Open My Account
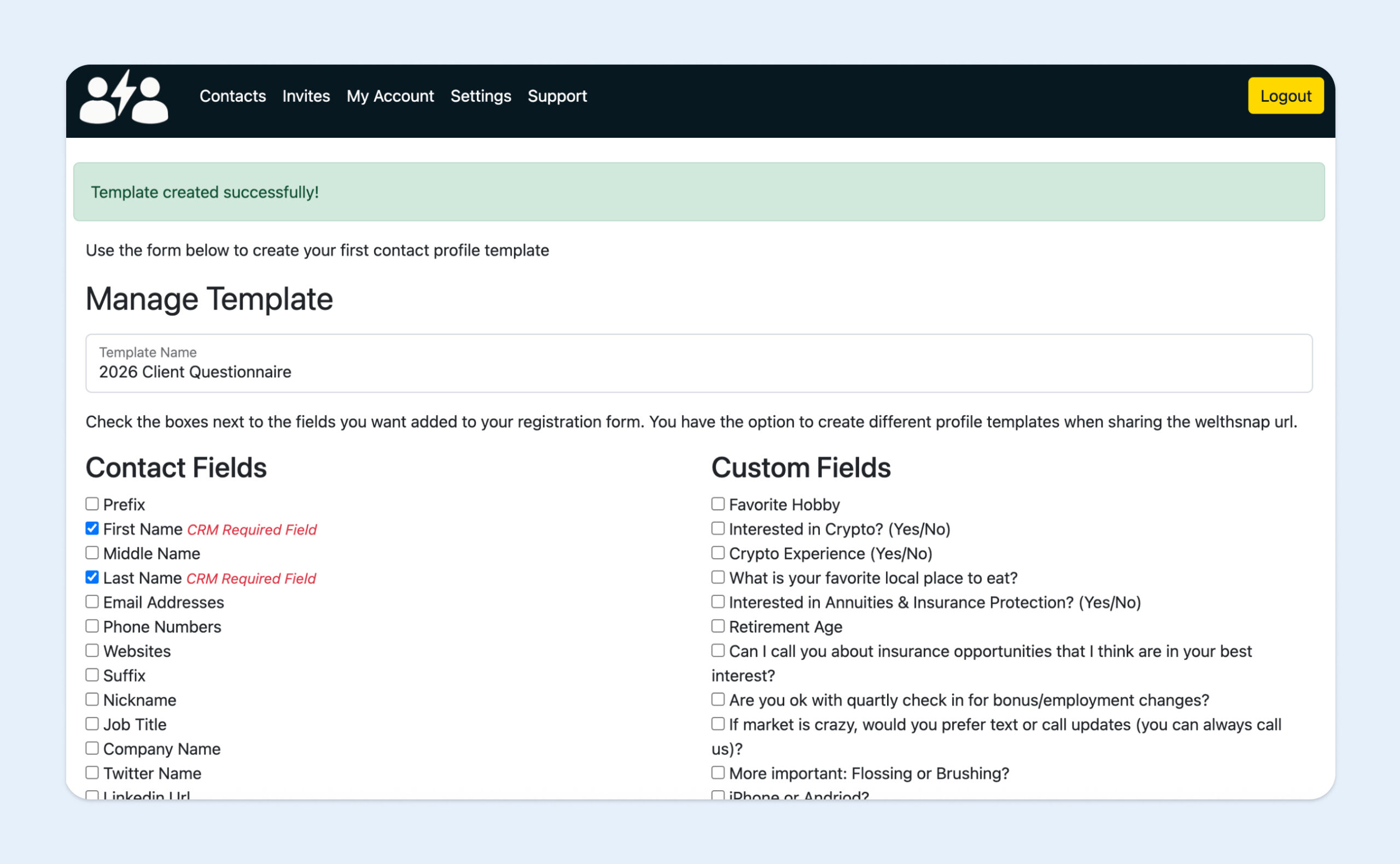Viewport: 1400px width, 864px height. click(x=390, y=96)
